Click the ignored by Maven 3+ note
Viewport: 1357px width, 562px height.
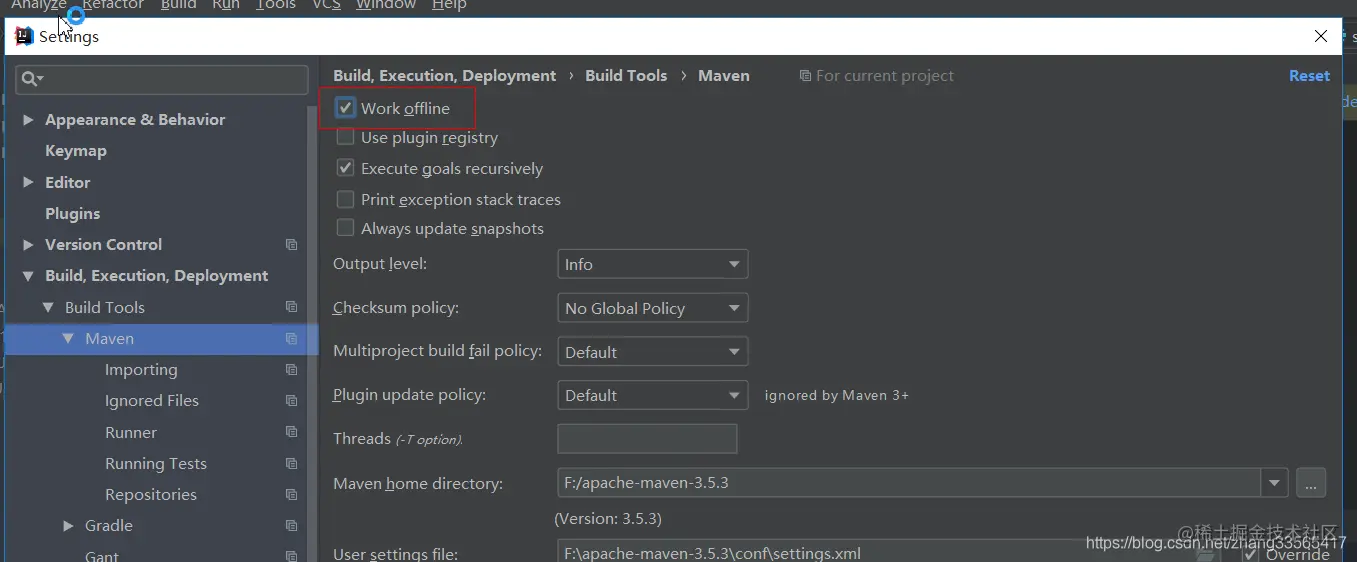coord(837,396)
